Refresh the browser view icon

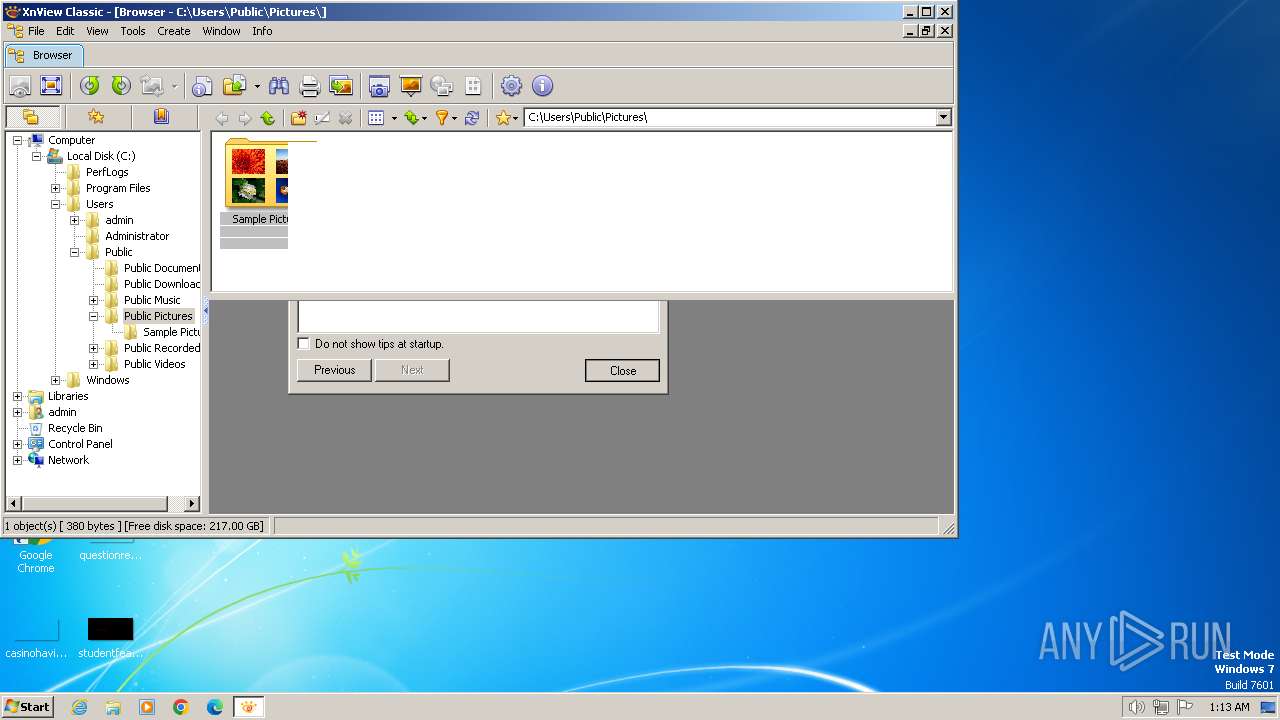point(472,118)
